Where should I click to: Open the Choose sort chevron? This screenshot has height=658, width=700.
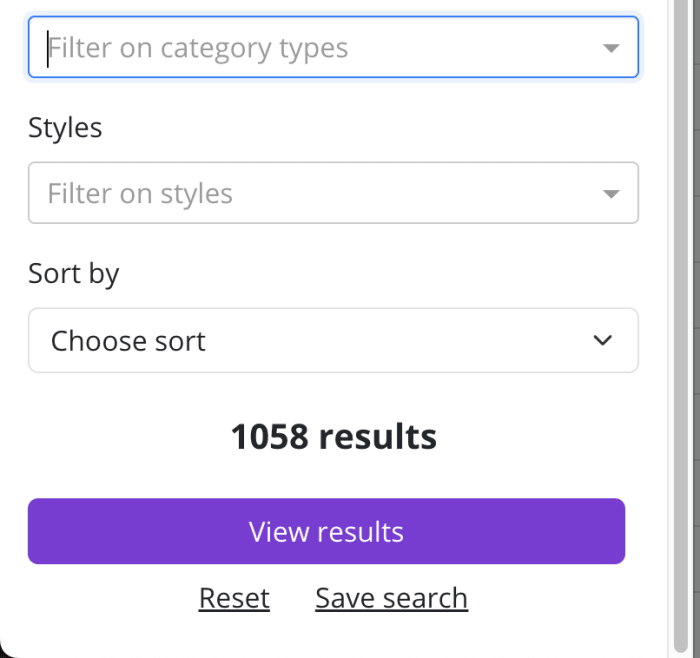(x=602, y=341)
